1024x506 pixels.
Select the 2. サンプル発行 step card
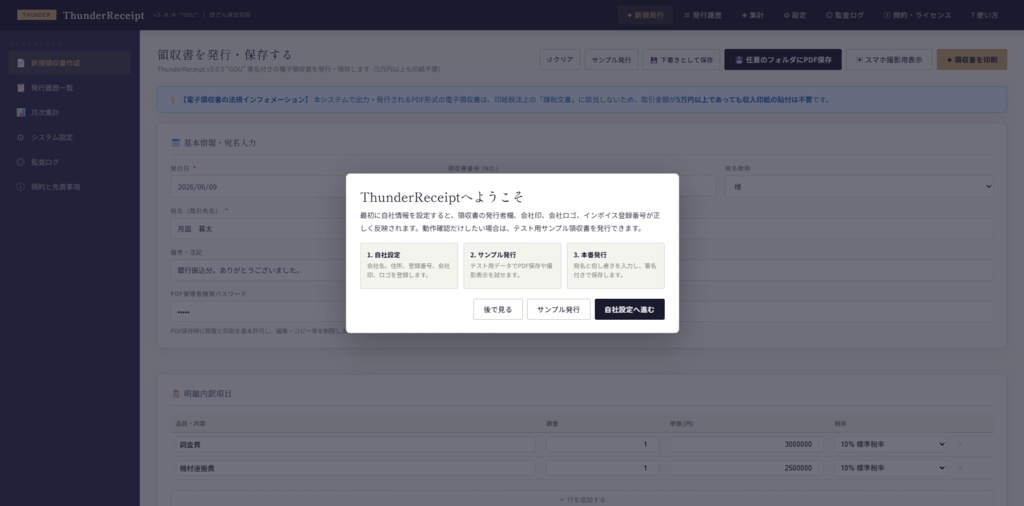click(512, 266)
